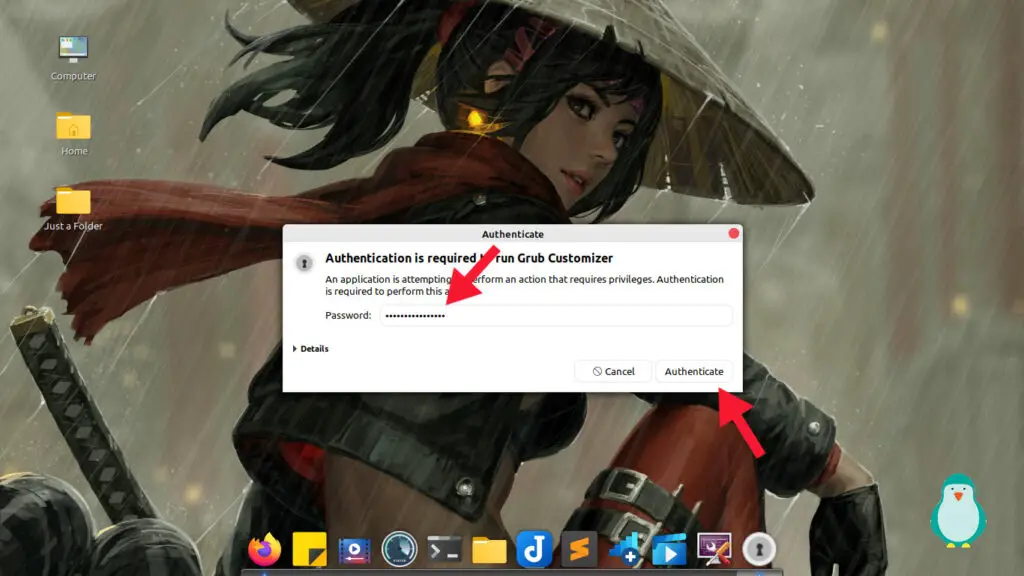Expand the Details section

tap(310, 349)
